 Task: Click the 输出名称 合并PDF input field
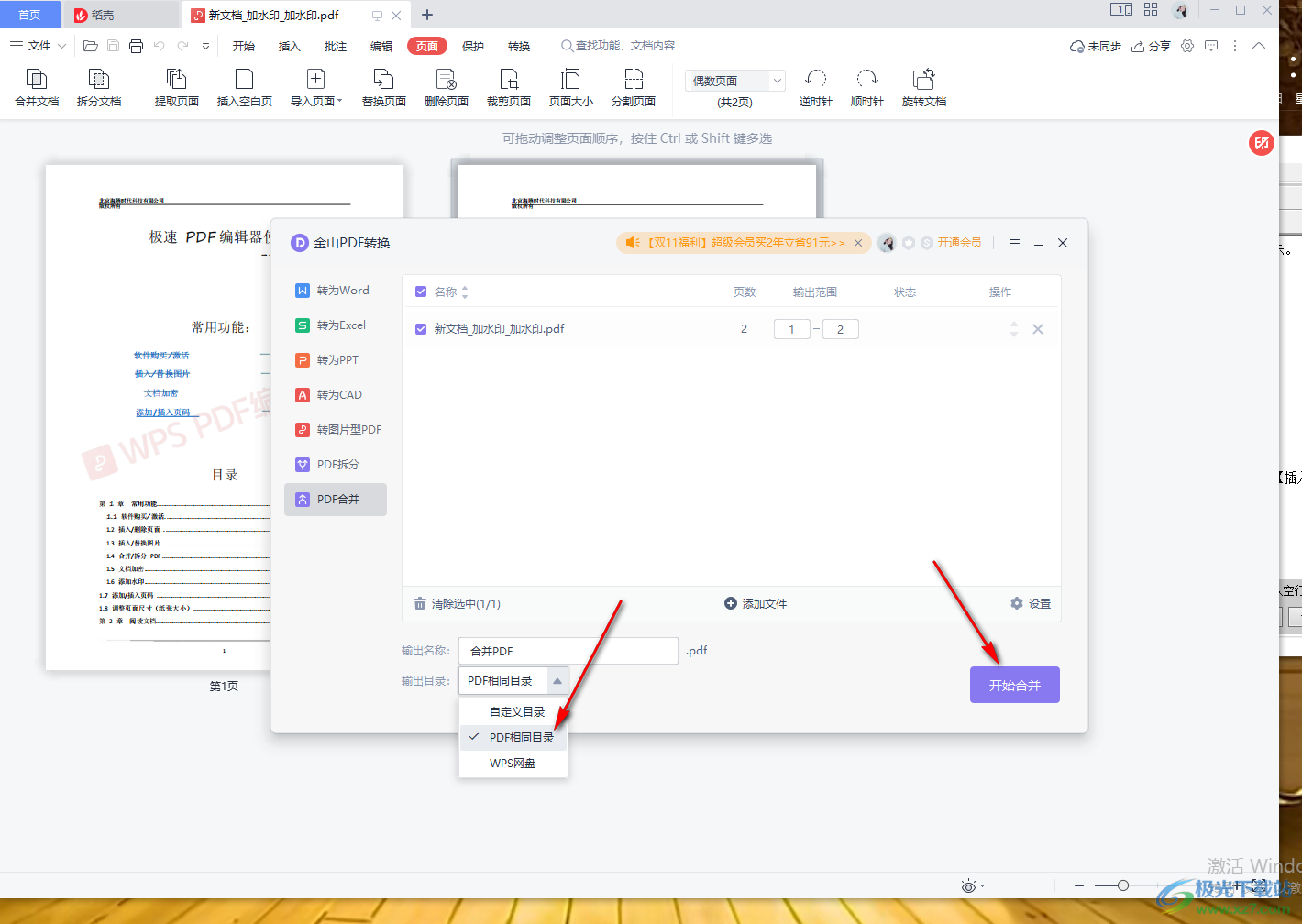[x=568, y=651]
